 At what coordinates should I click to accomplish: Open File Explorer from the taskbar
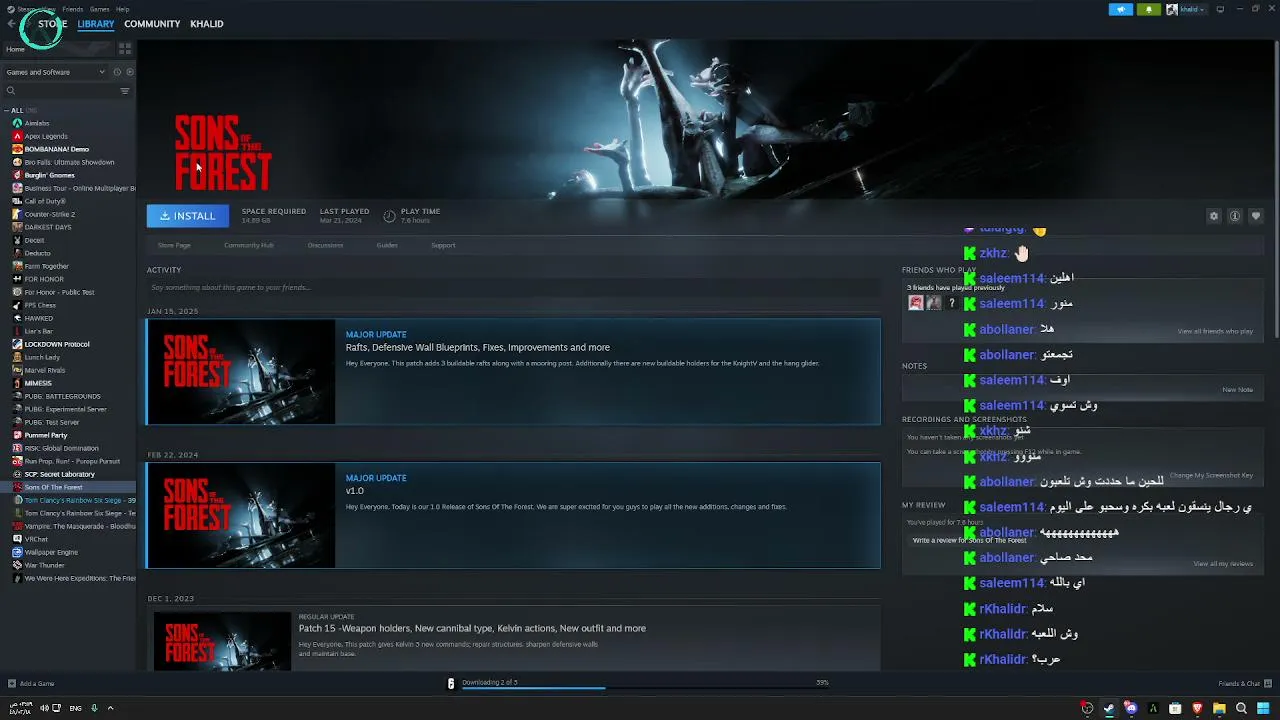click(x=1219, y=708)
